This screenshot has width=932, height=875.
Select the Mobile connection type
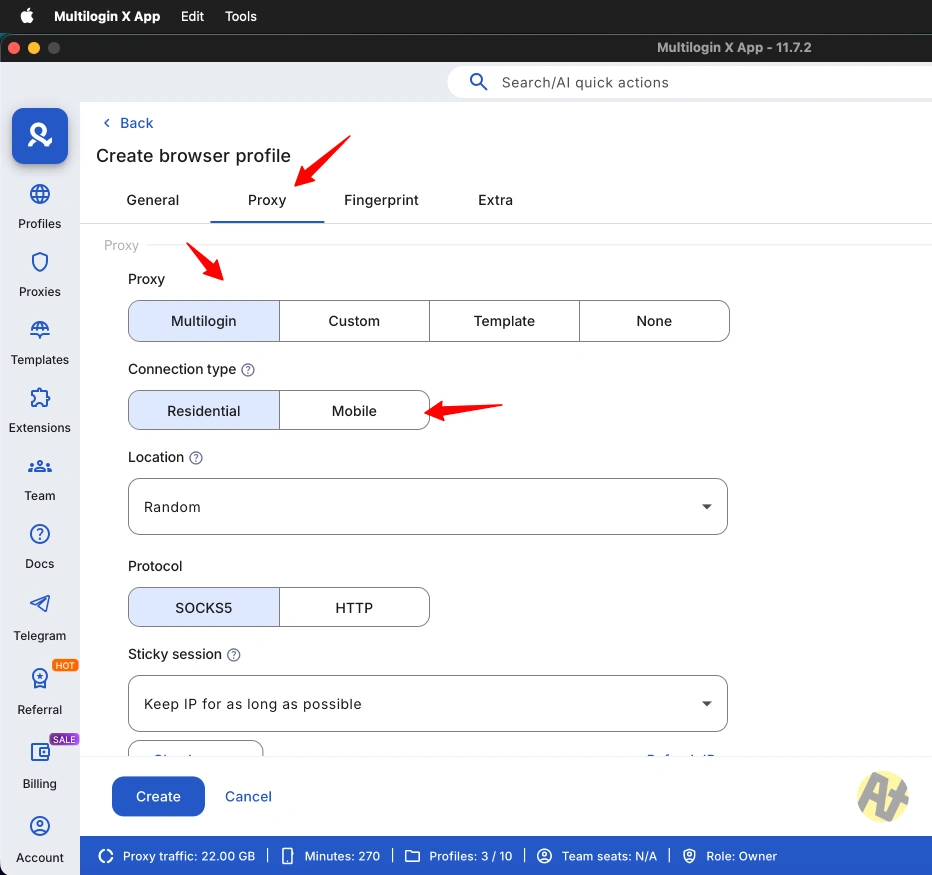[x=354, y=410]
